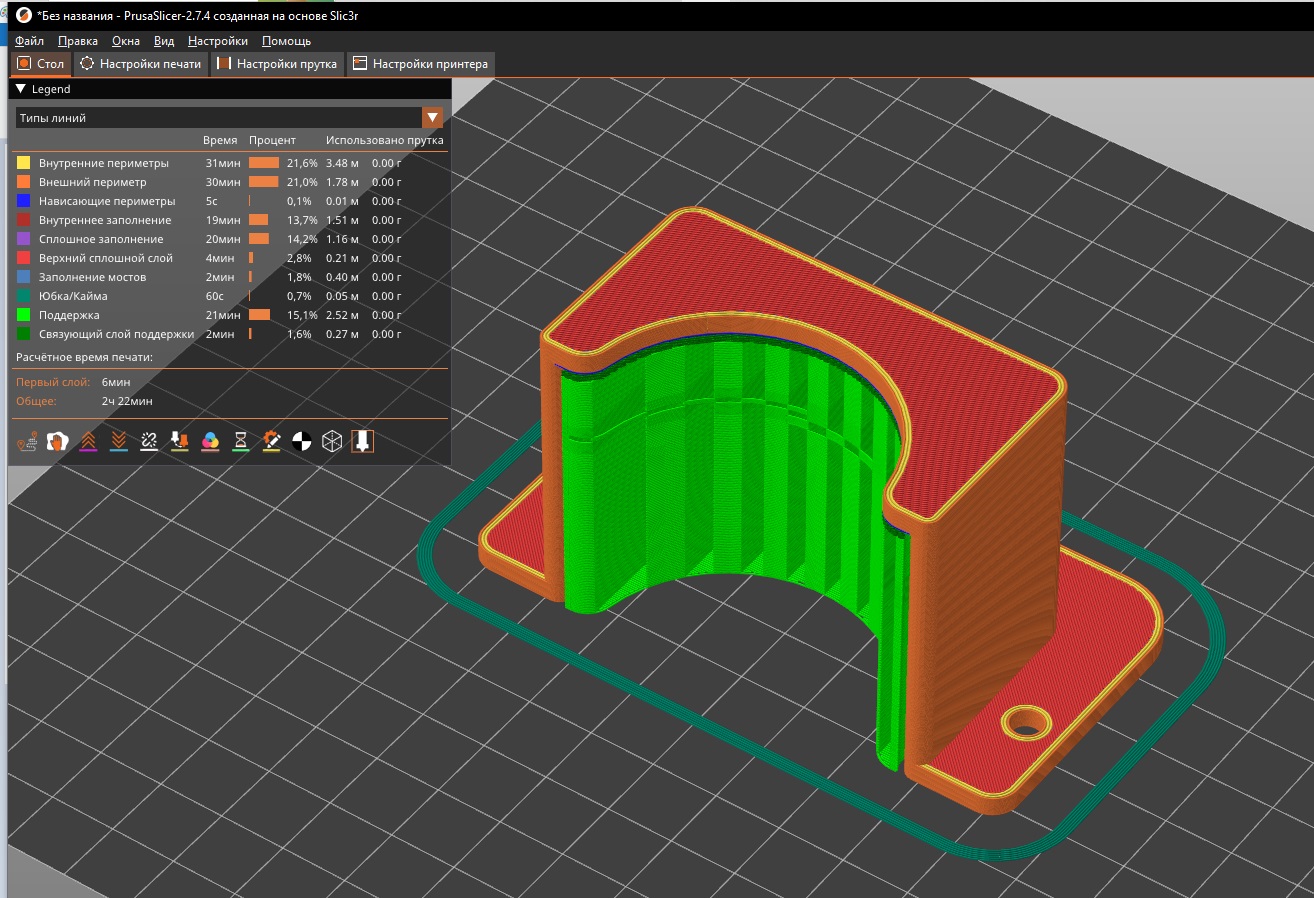Click the 3.48 м filament length value

point(343,163)
